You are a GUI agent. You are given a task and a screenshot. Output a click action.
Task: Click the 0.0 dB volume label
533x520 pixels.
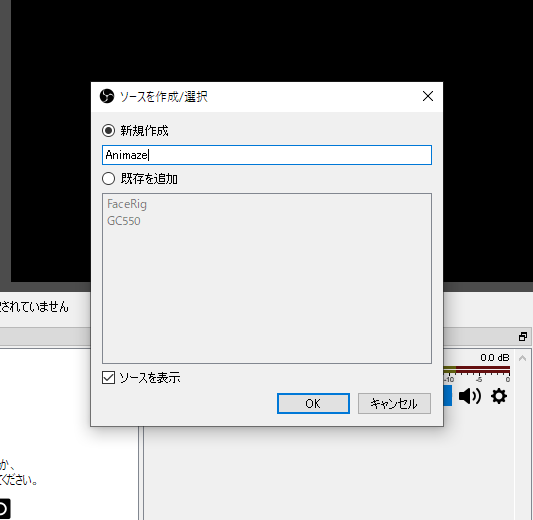tap(495, 358)
